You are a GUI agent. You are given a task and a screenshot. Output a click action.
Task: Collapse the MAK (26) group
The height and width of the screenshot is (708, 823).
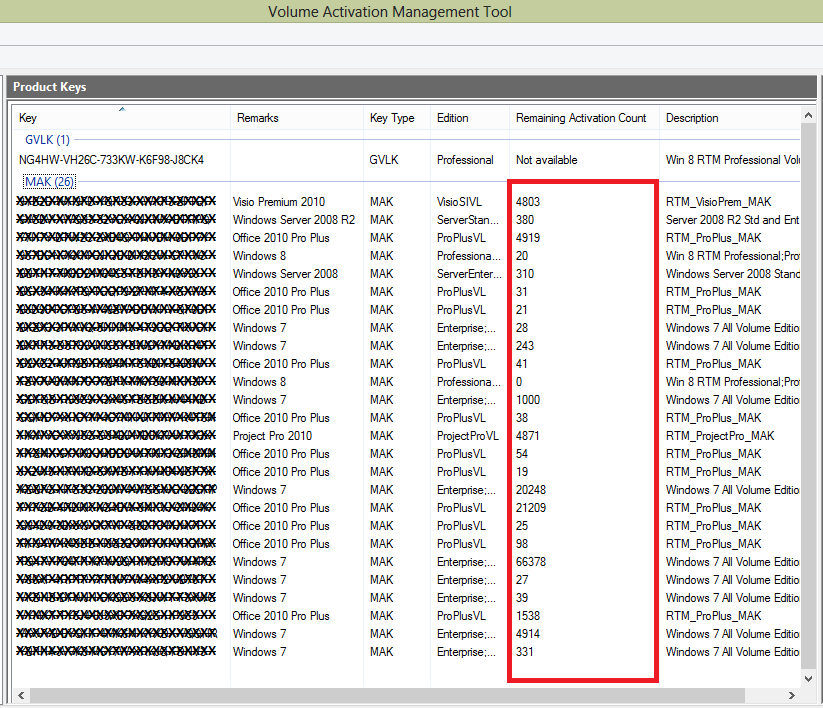[x=49, y=182]
